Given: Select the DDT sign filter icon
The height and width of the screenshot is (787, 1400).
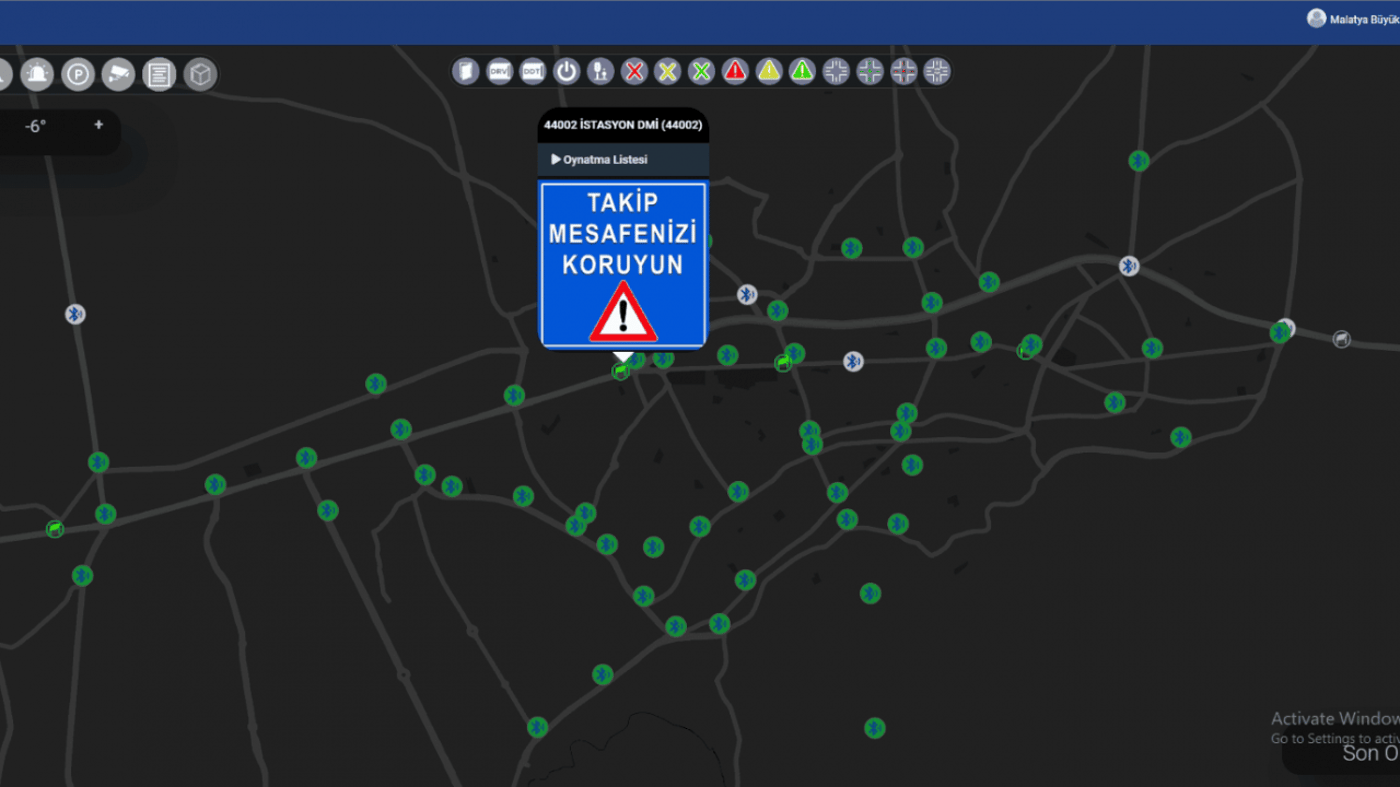Looking at the screenshot, I should (533, 71).
